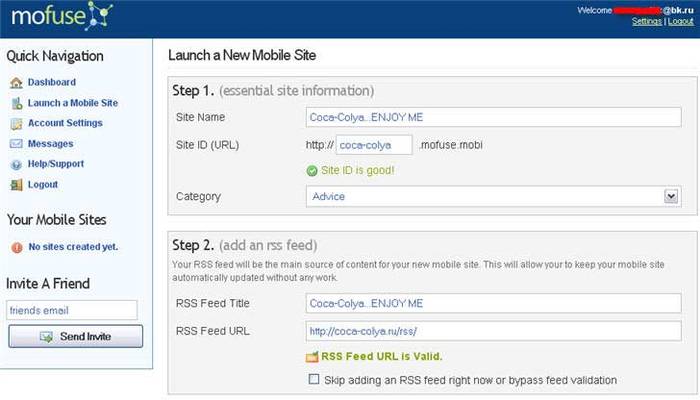Click the green checkmark Site ID icon
Image resolution: width=700 pixels, height=400 pixels.
(x=312, y=171)
